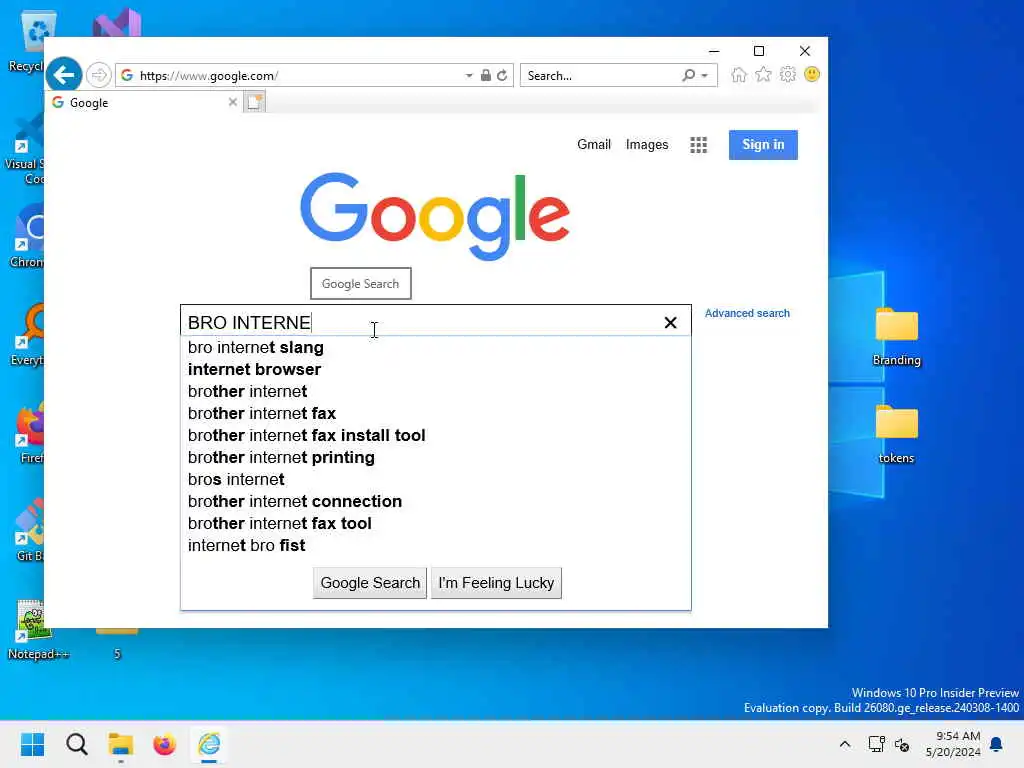Select the Branding folder on desktop
The width and height of the screenshot is (1024, 768).
point(896,337)
